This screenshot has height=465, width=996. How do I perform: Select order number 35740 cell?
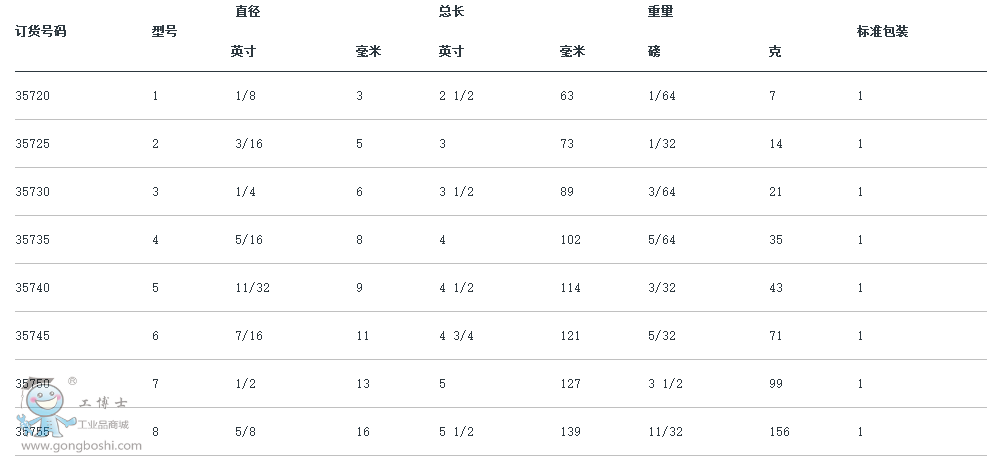33,288
